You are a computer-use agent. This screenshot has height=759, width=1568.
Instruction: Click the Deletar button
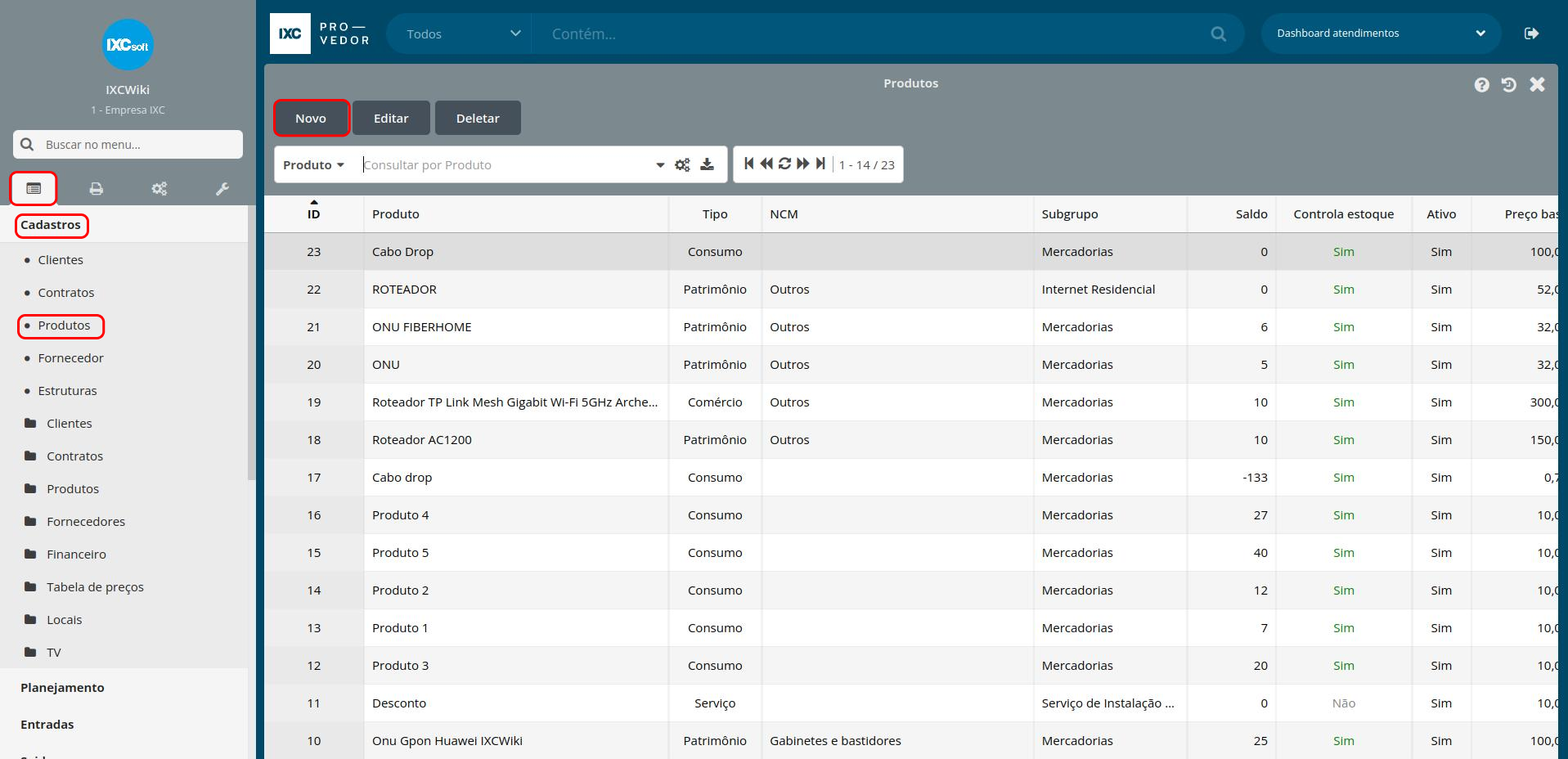pos(478,119)
